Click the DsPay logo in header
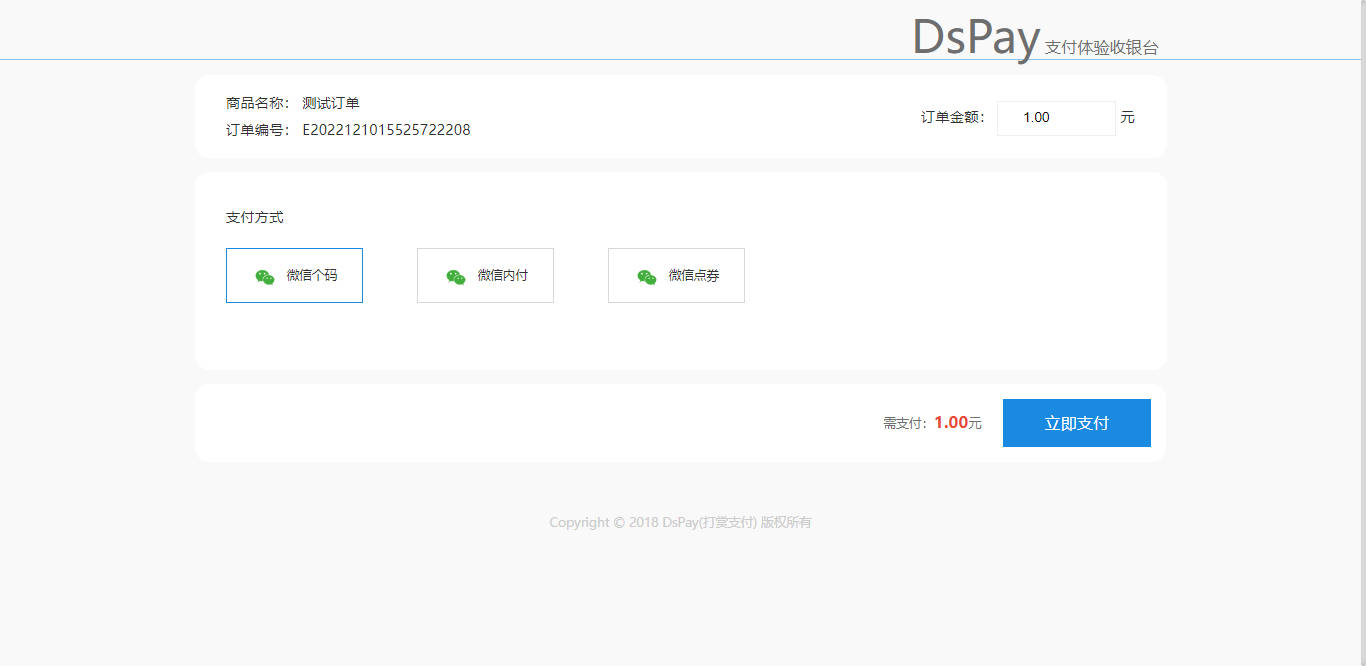1366x666 pixels. coord(975,38)
